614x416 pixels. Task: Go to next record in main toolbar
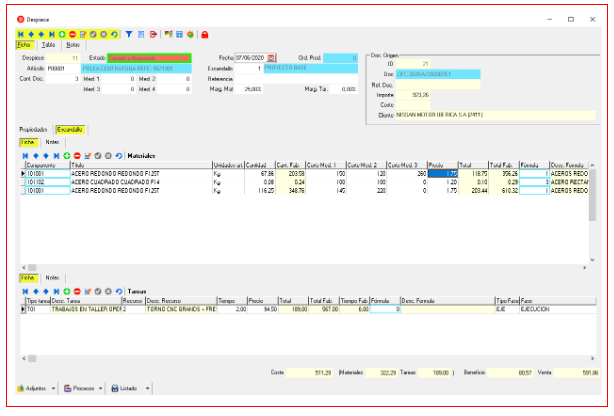pos(42,34)
